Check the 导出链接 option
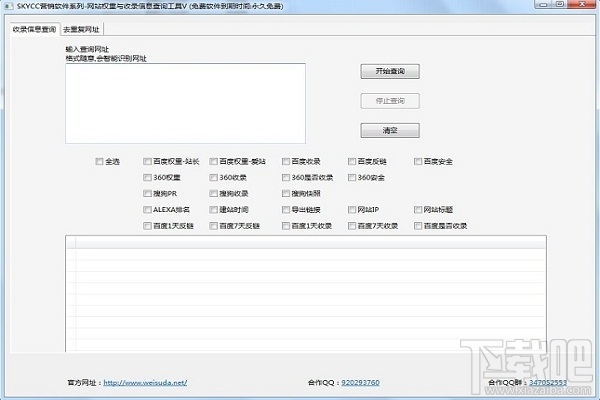 tap(285, 210)
